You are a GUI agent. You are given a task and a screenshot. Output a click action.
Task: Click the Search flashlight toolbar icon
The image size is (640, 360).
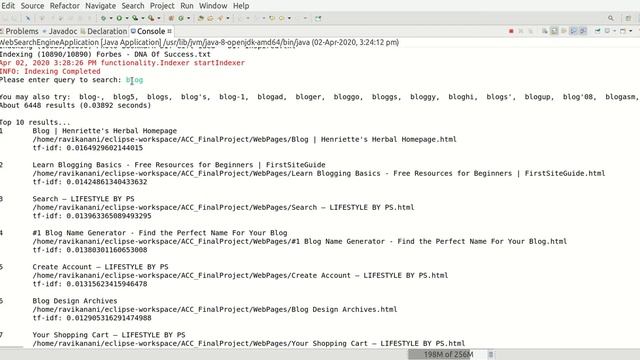(x=220, y=18)
